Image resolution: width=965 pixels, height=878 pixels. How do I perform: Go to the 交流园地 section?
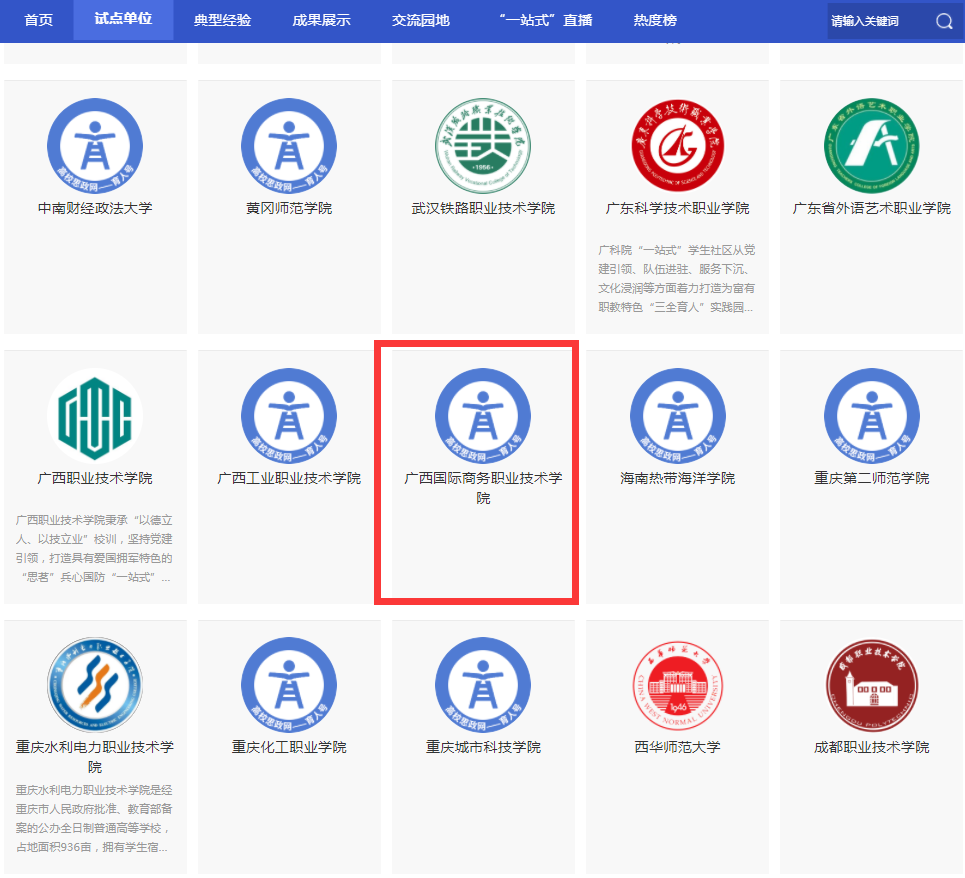click(420, 20)
